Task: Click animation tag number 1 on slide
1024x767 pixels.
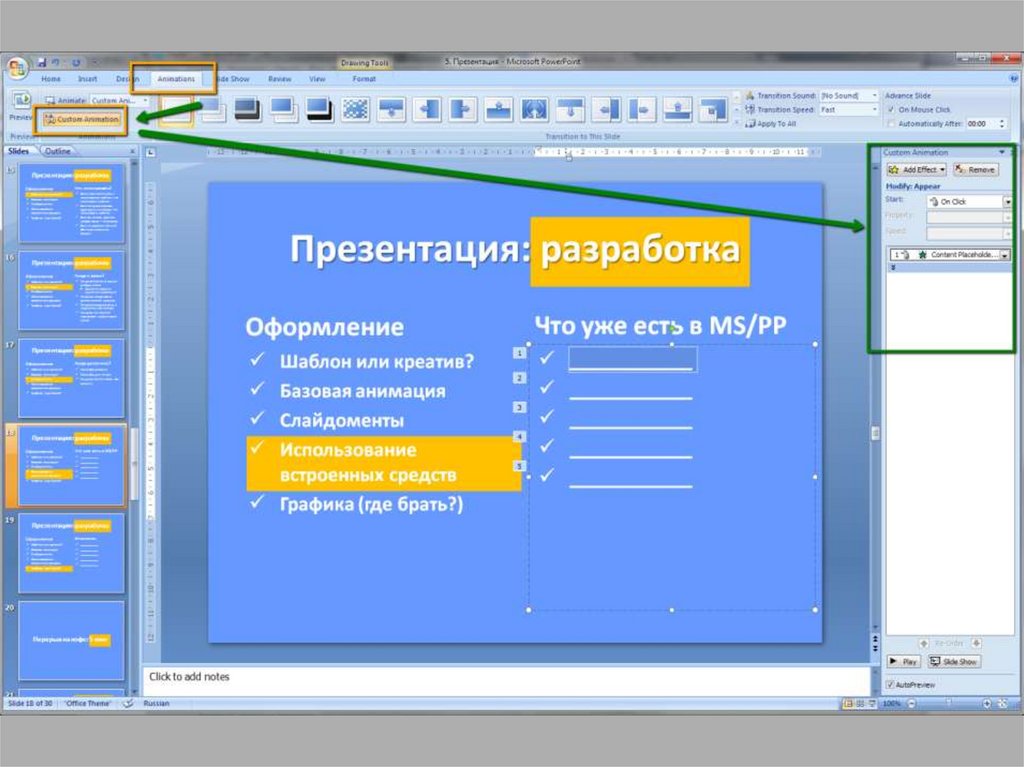Action: (x=519, y=353)
